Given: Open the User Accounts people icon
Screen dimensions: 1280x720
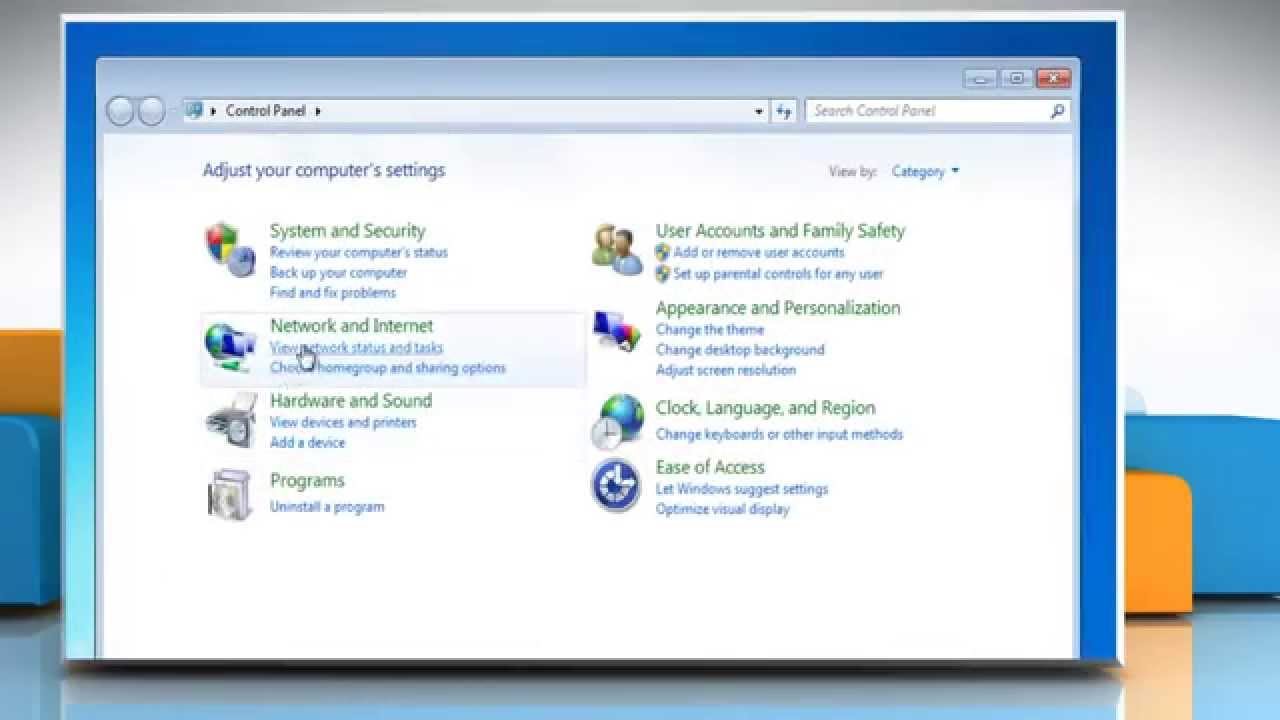Looking at the screenshot, I should click(x=617, y=250).
